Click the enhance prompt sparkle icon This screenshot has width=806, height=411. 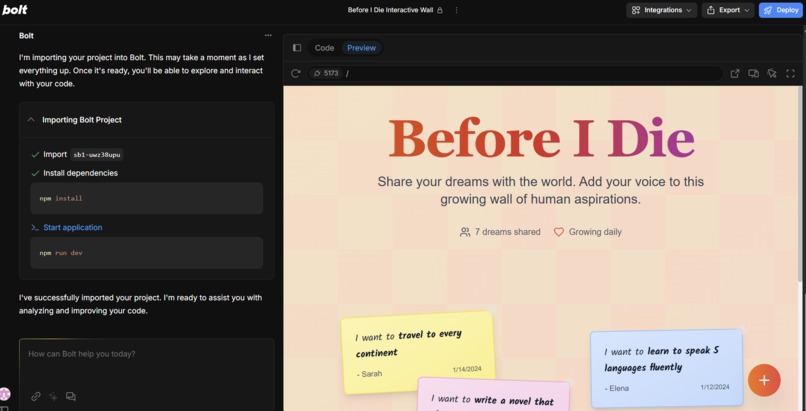tap(53, 396)
